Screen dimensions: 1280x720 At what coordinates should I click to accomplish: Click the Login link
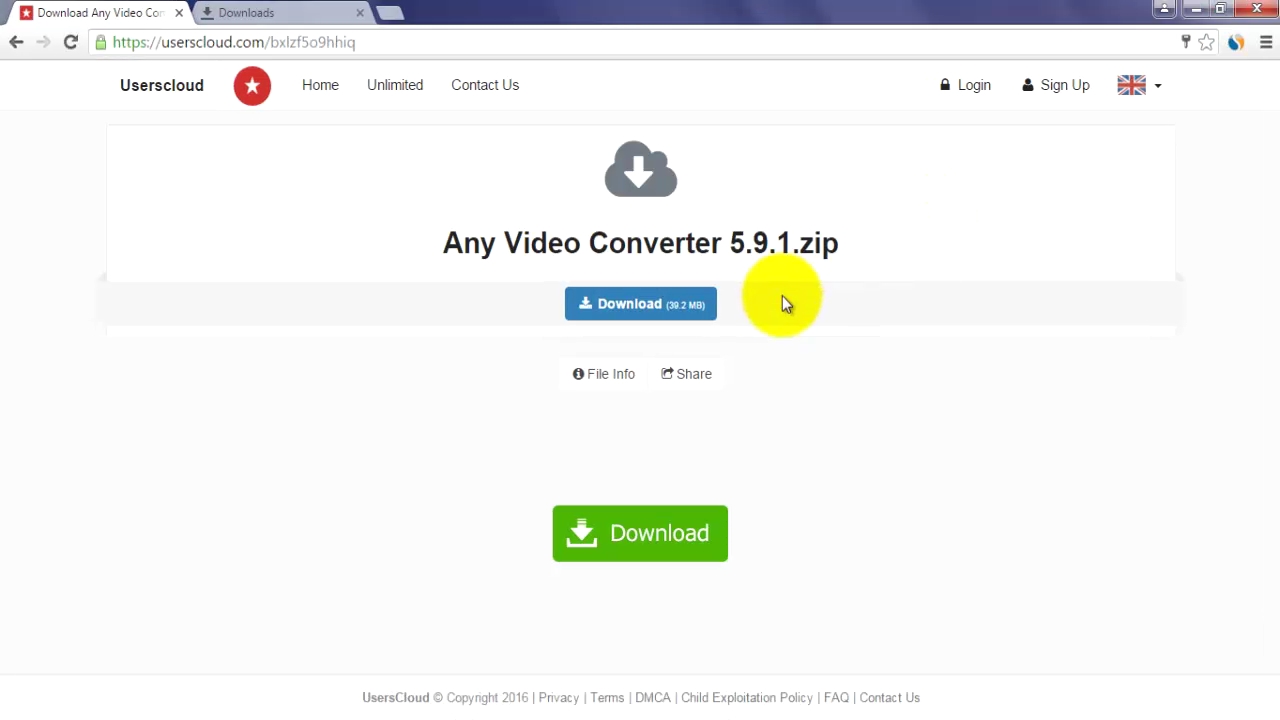(x=965, y=85)
